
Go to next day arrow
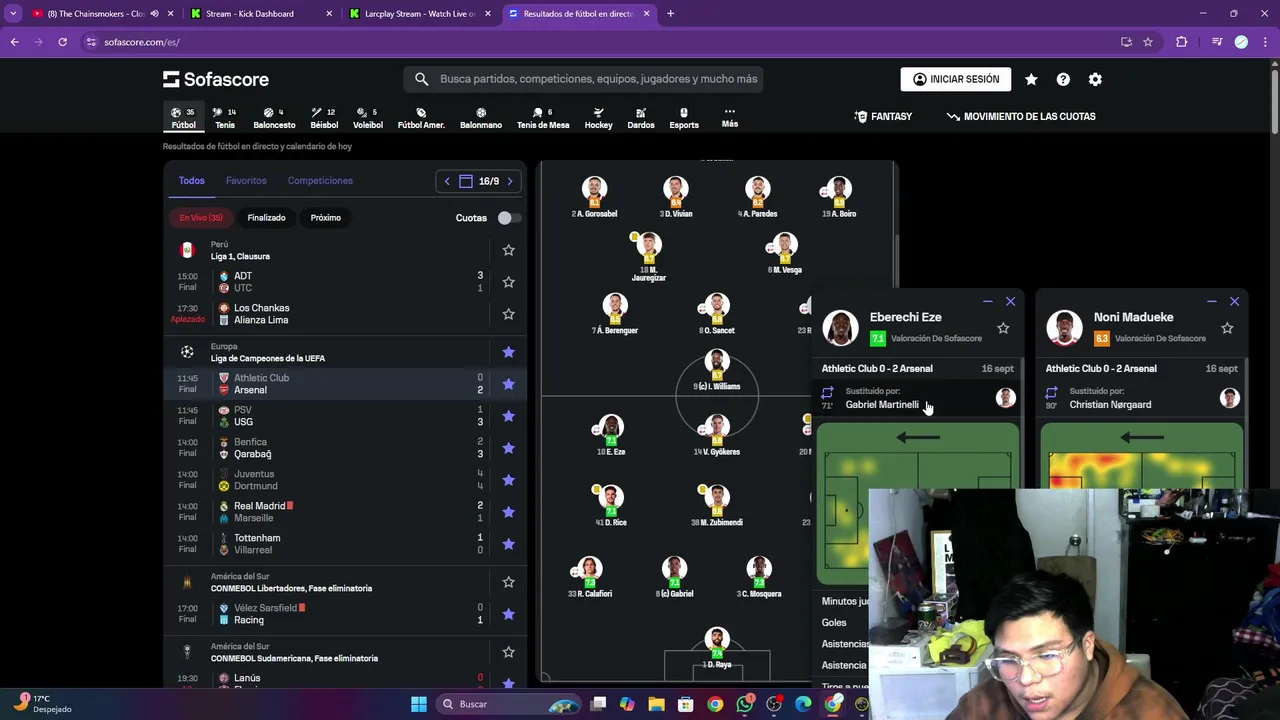(510, 181)
